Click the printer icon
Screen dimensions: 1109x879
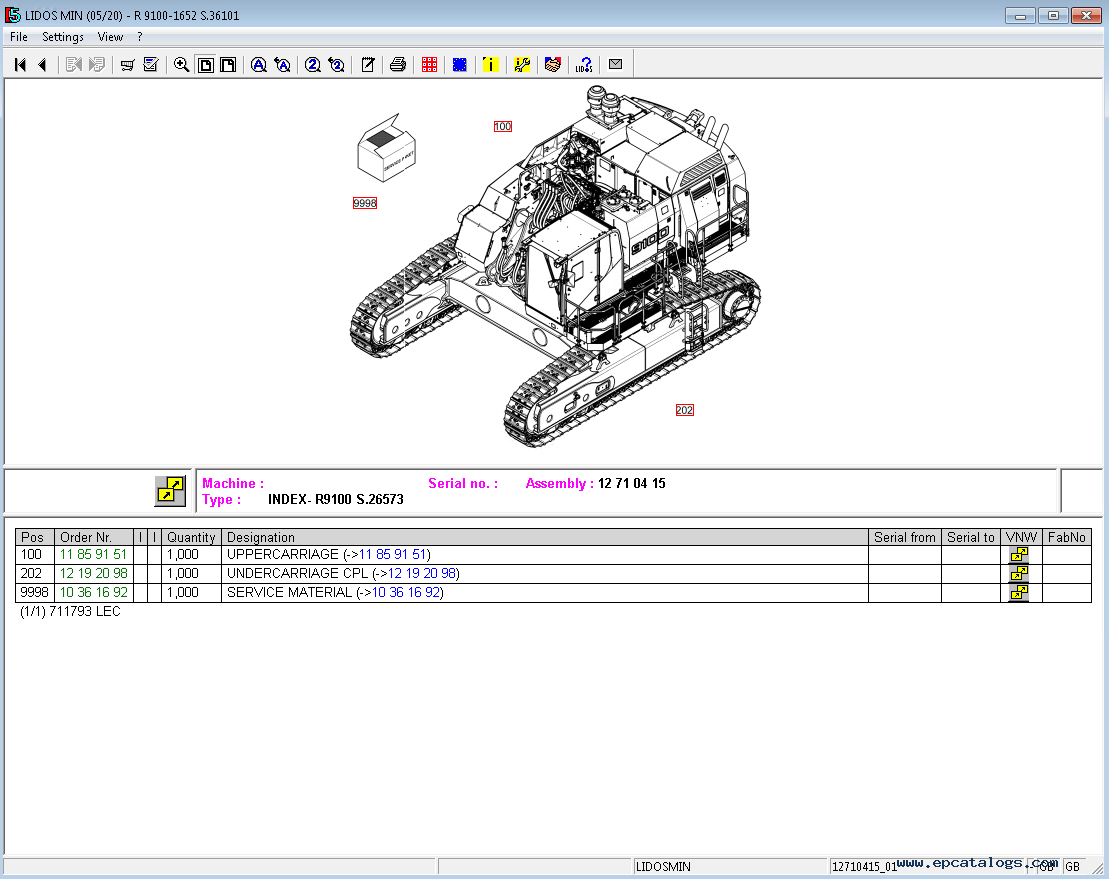[x=398, y=65]
